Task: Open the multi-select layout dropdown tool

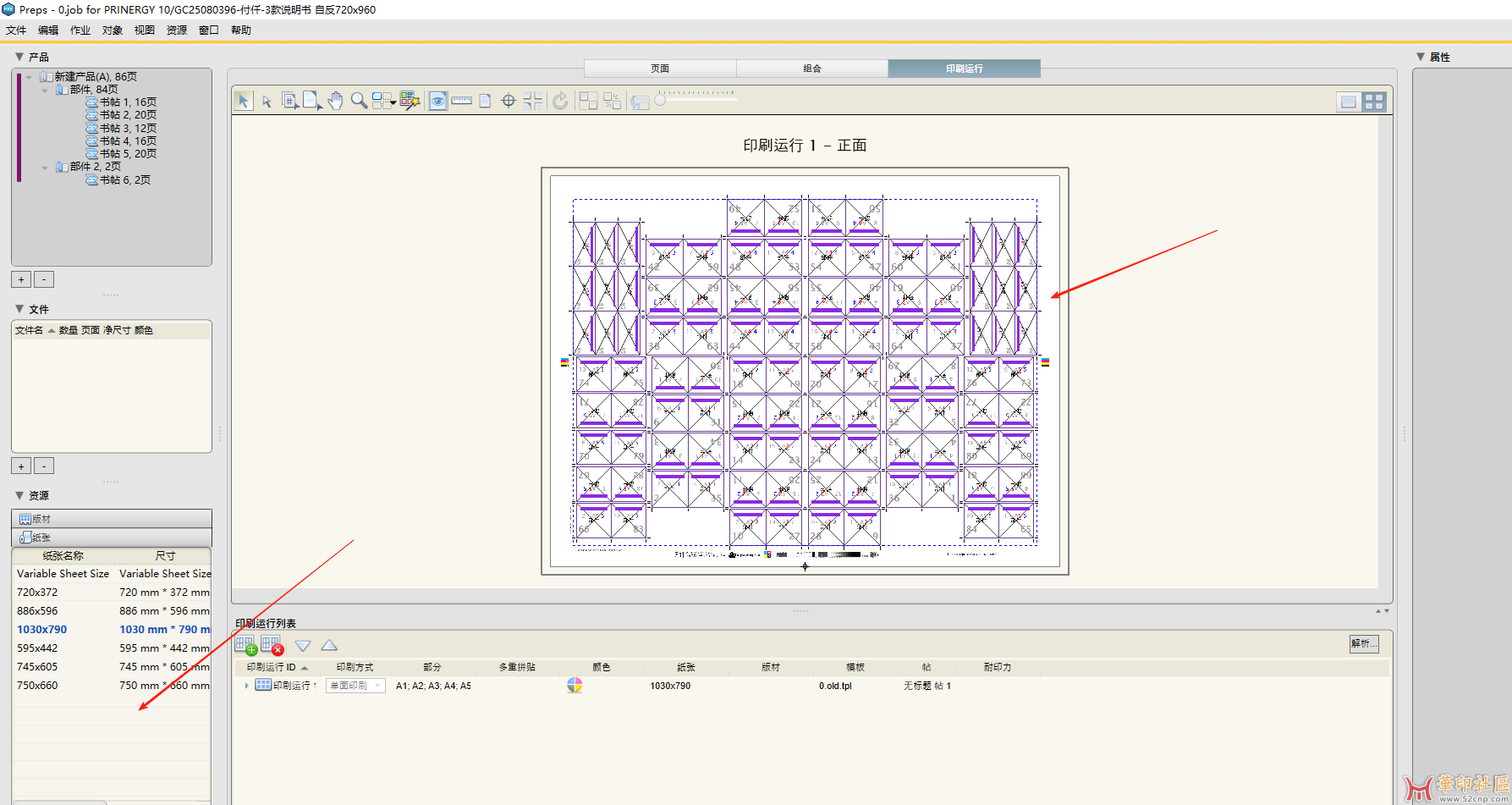Action: click(384, 102)
